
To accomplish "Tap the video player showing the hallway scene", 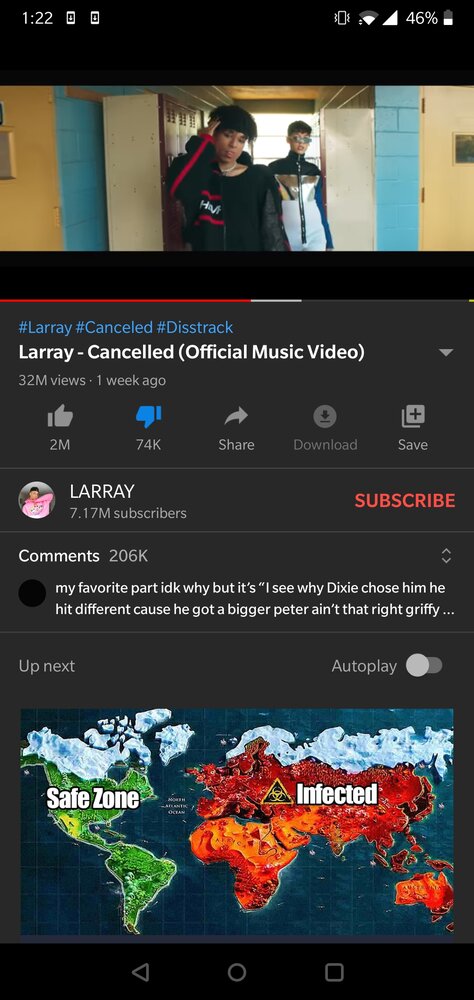I will click(x=237, y=168).
